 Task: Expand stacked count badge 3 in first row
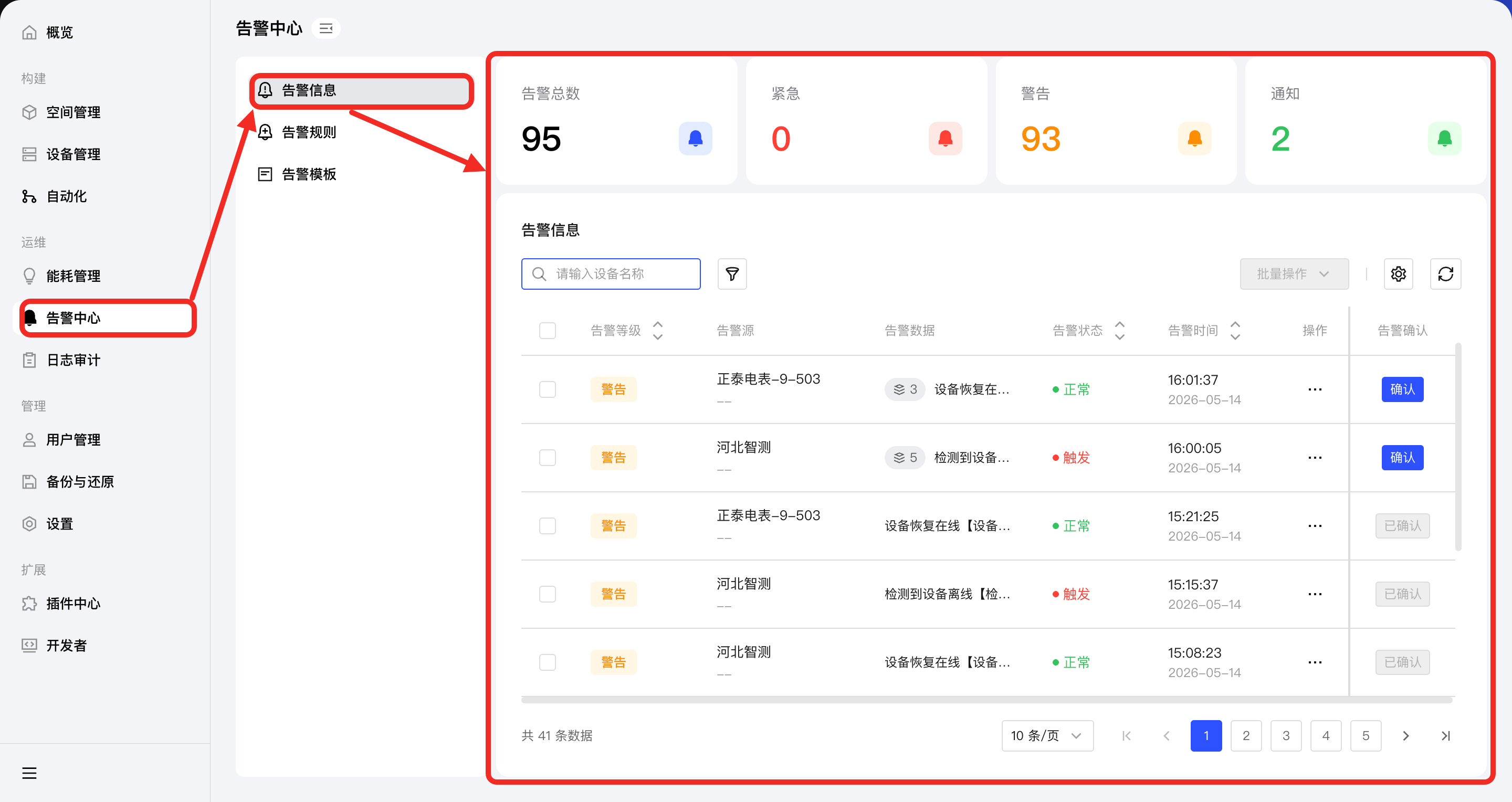(x=905, y=389)
